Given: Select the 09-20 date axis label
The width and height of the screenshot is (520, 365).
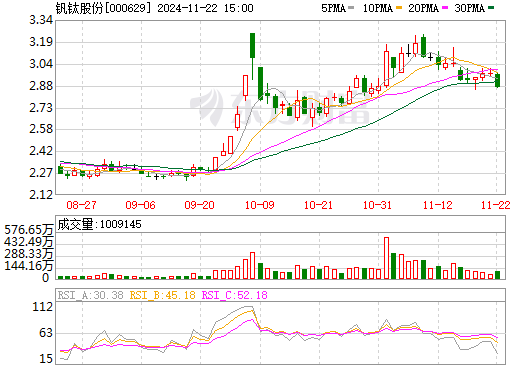Looking at the screenshot, I should point(200,205).
